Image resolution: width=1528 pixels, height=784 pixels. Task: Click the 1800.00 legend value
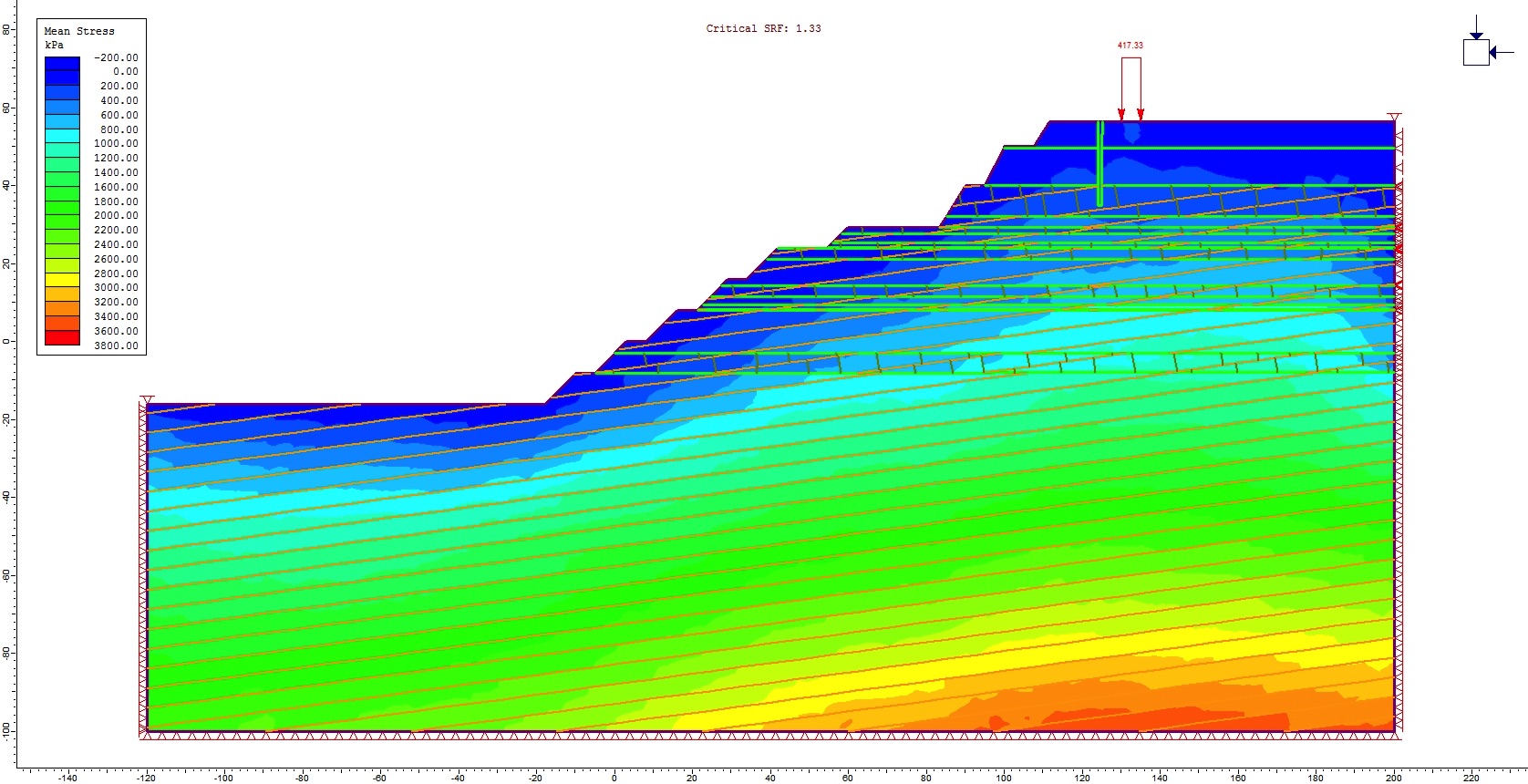(117, 201)
